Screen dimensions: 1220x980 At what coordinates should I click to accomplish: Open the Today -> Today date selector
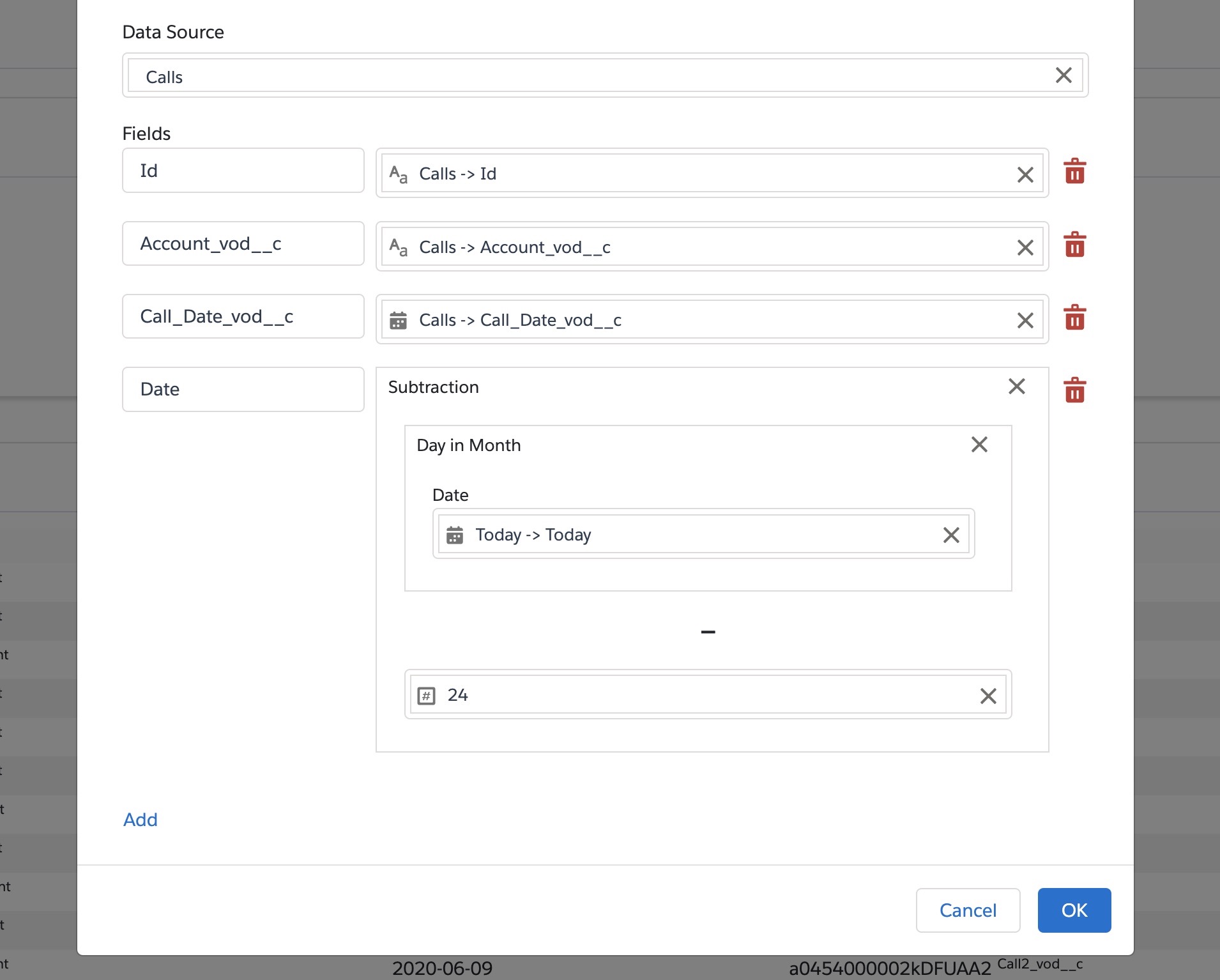coord(690,535)
